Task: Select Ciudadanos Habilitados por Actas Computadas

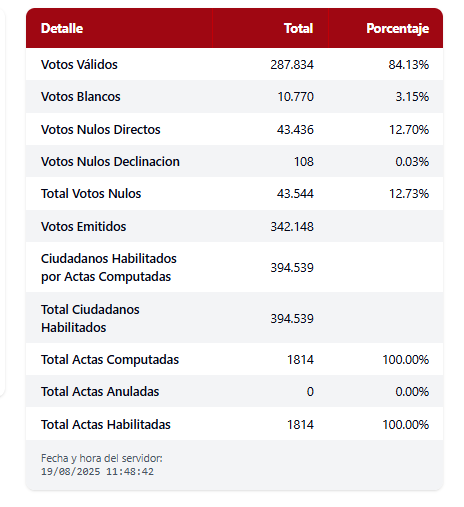Action: coord(109,268)
